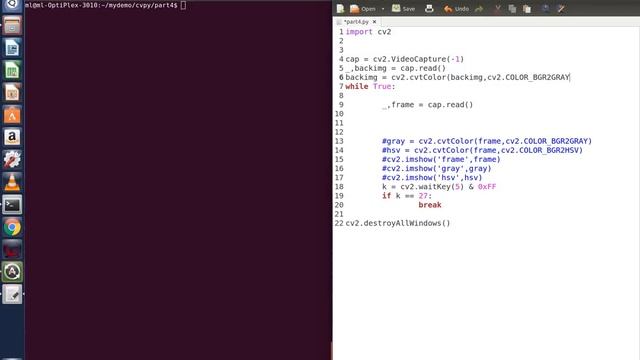Open the Find and Replace tool
Image resolution: width=640 pixels, height=360 pixels.
click(x=561, y=9)
